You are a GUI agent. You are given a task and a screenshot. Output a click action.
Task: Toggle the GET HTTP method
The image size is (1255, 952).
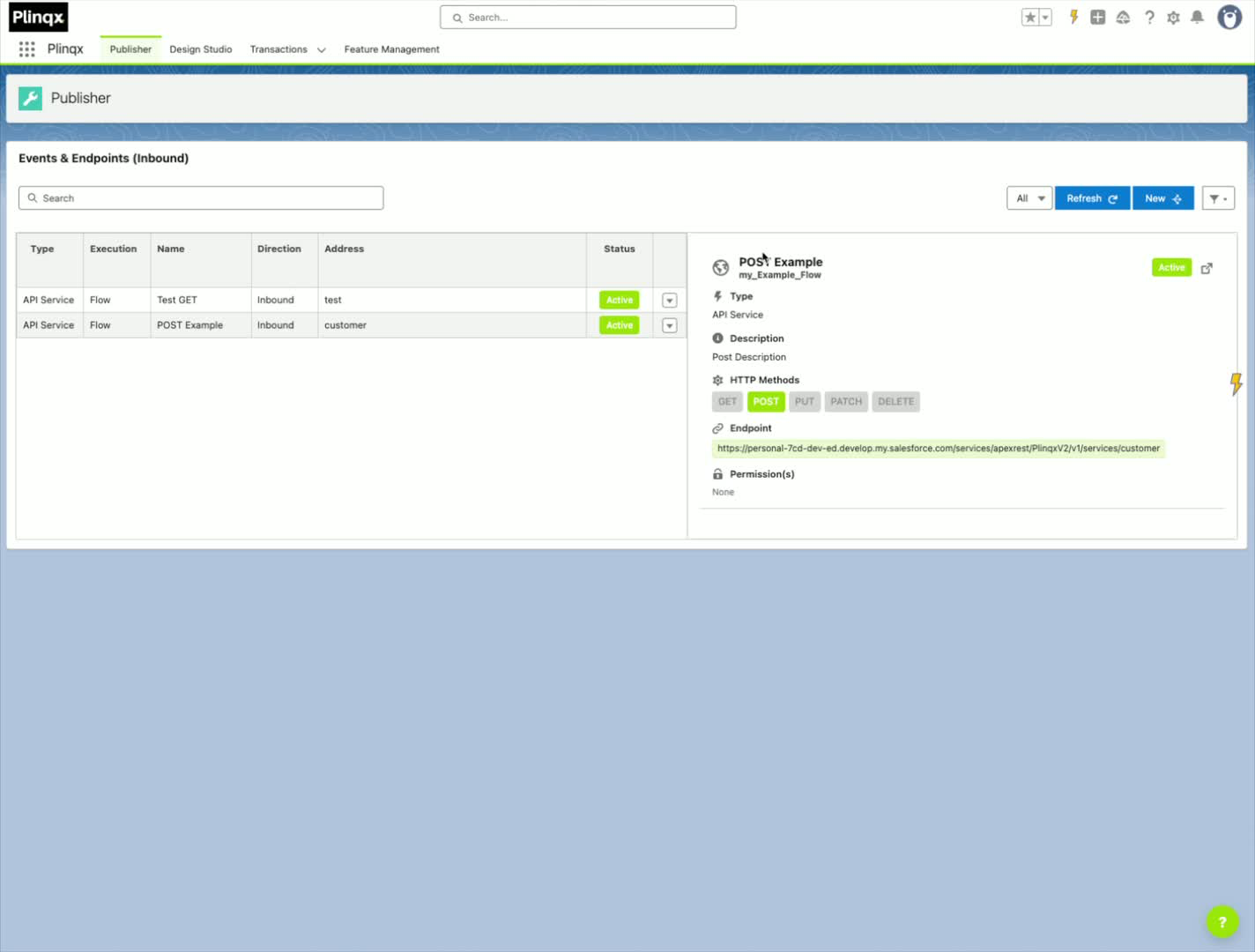[x=727, y=402]
